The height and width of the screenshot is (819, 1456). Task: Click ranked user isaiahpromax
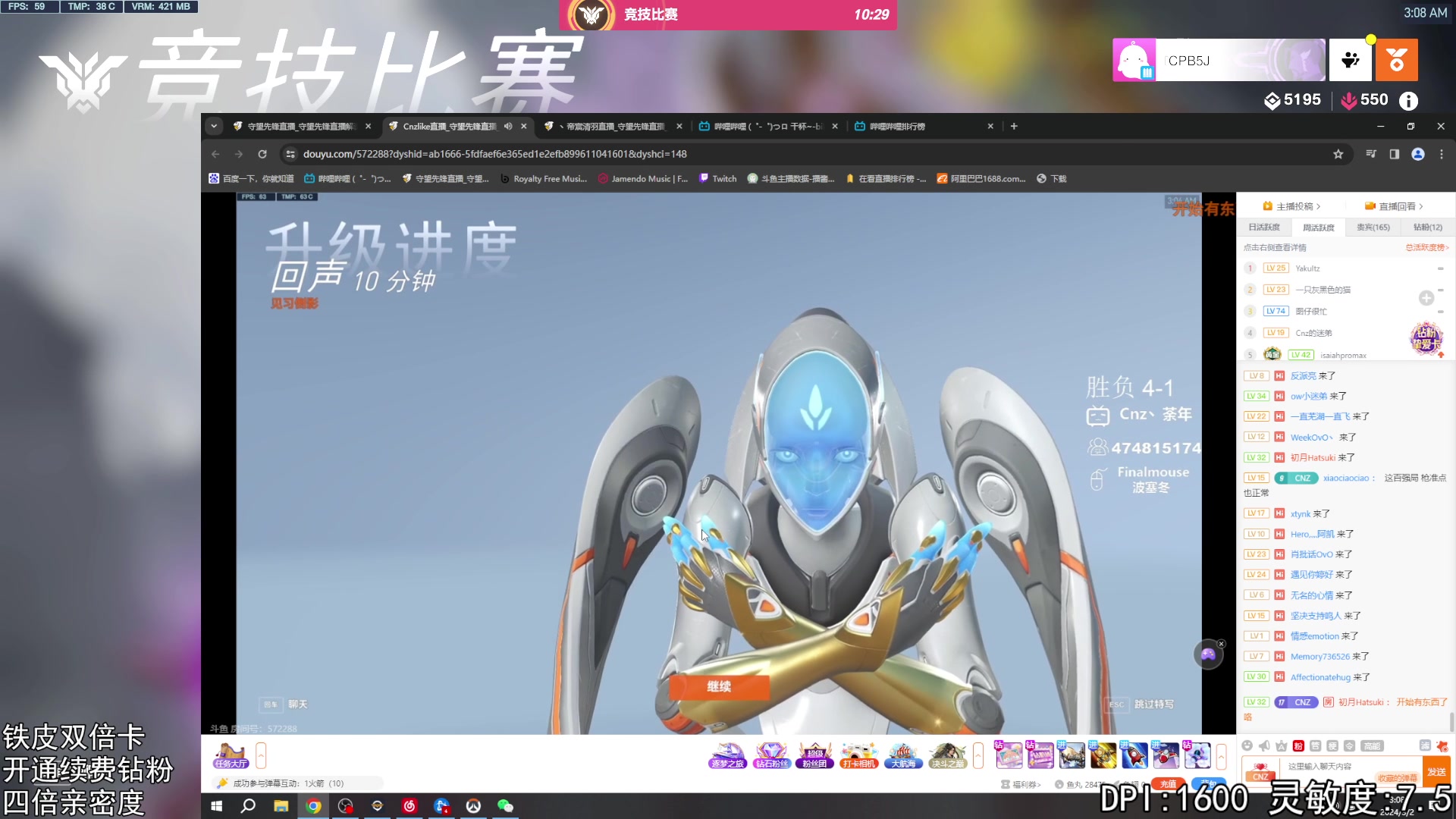(1343, 355)
